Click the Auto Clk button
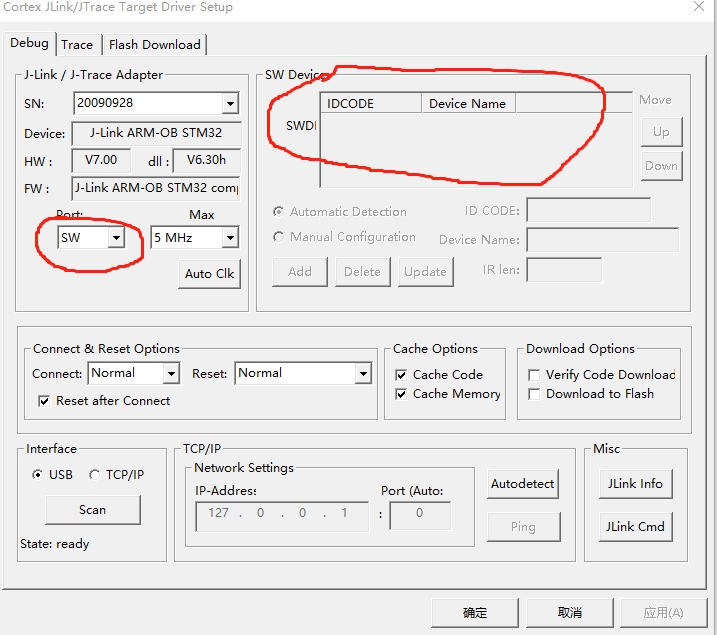717x635 pixels. pos(210,274)
